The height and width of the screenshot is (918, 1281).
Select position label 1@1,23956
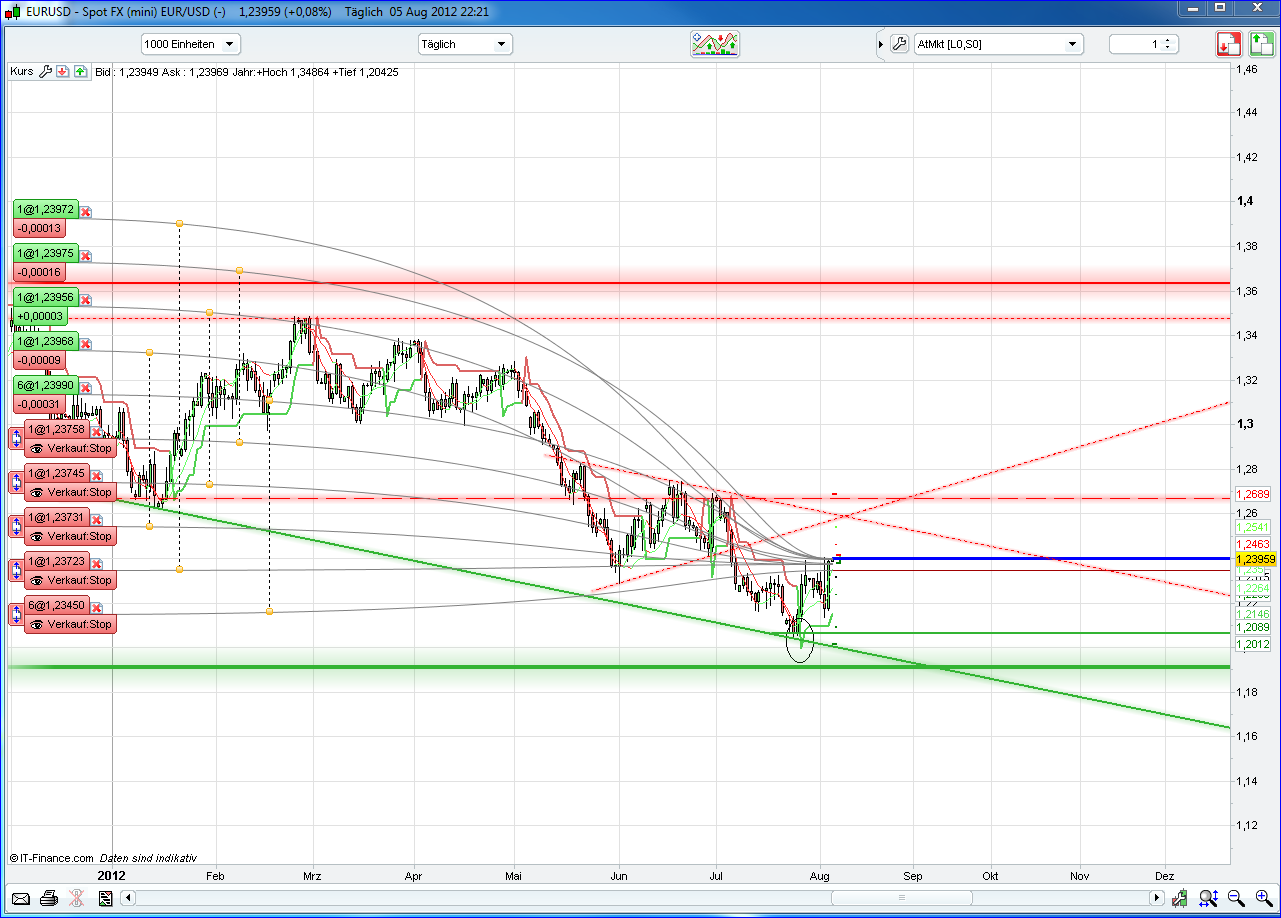46,299
